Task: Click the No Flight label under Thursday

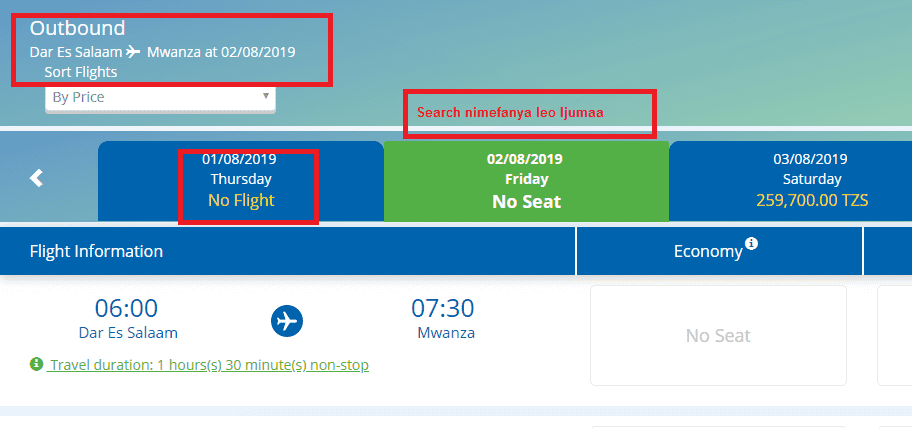Action: point(241,201)
